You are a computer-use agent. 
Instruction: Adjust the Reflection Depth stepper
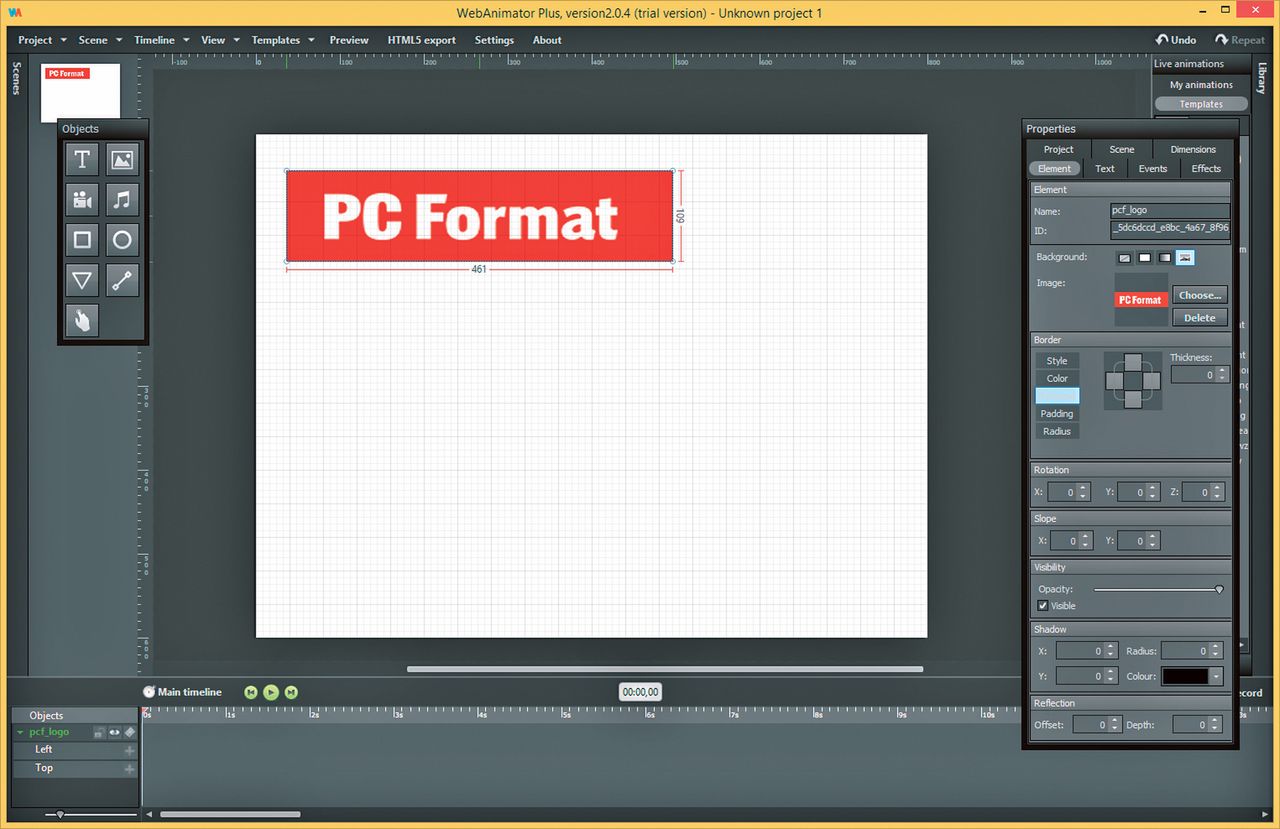coord(1216,725)
